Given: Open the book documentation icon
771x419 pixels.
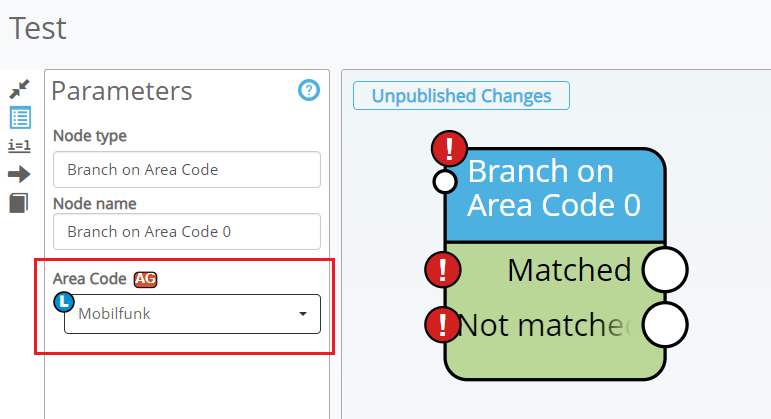Looking at the screenshot, I should pos(19,203).
